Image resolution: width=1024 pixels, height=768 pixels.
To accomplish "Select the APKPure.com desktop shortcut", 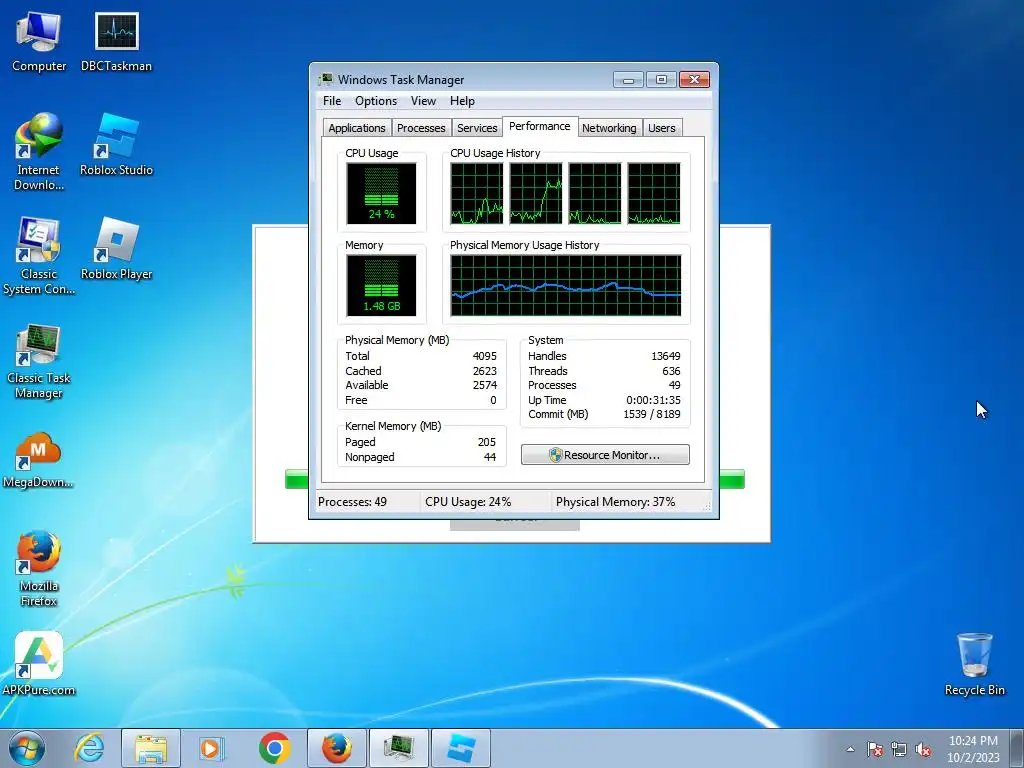I will (x=39, y=664).
